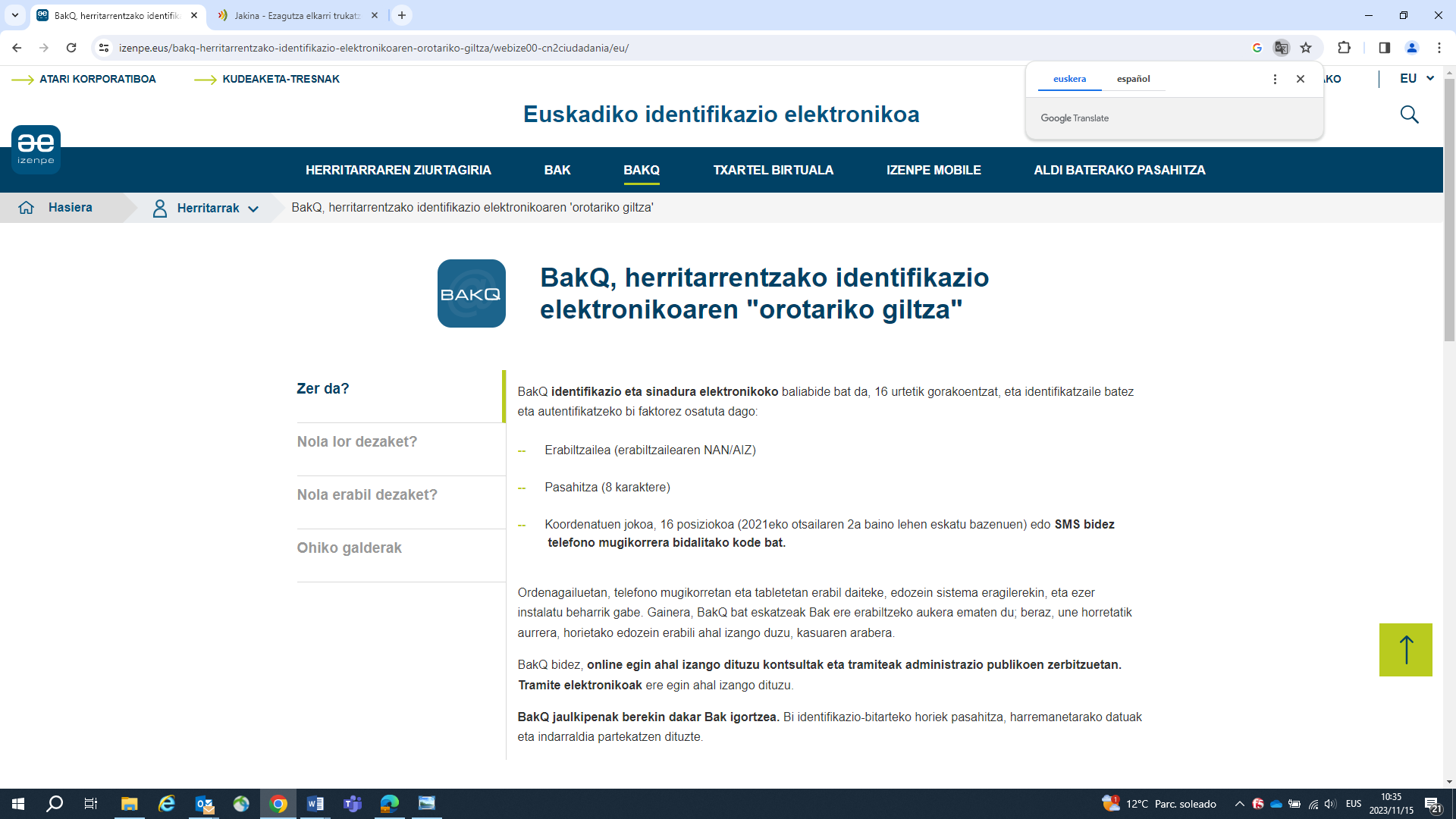Open Google Translate options three-dot menu
Screen dimensions: 1456x819
(1275, 79)
